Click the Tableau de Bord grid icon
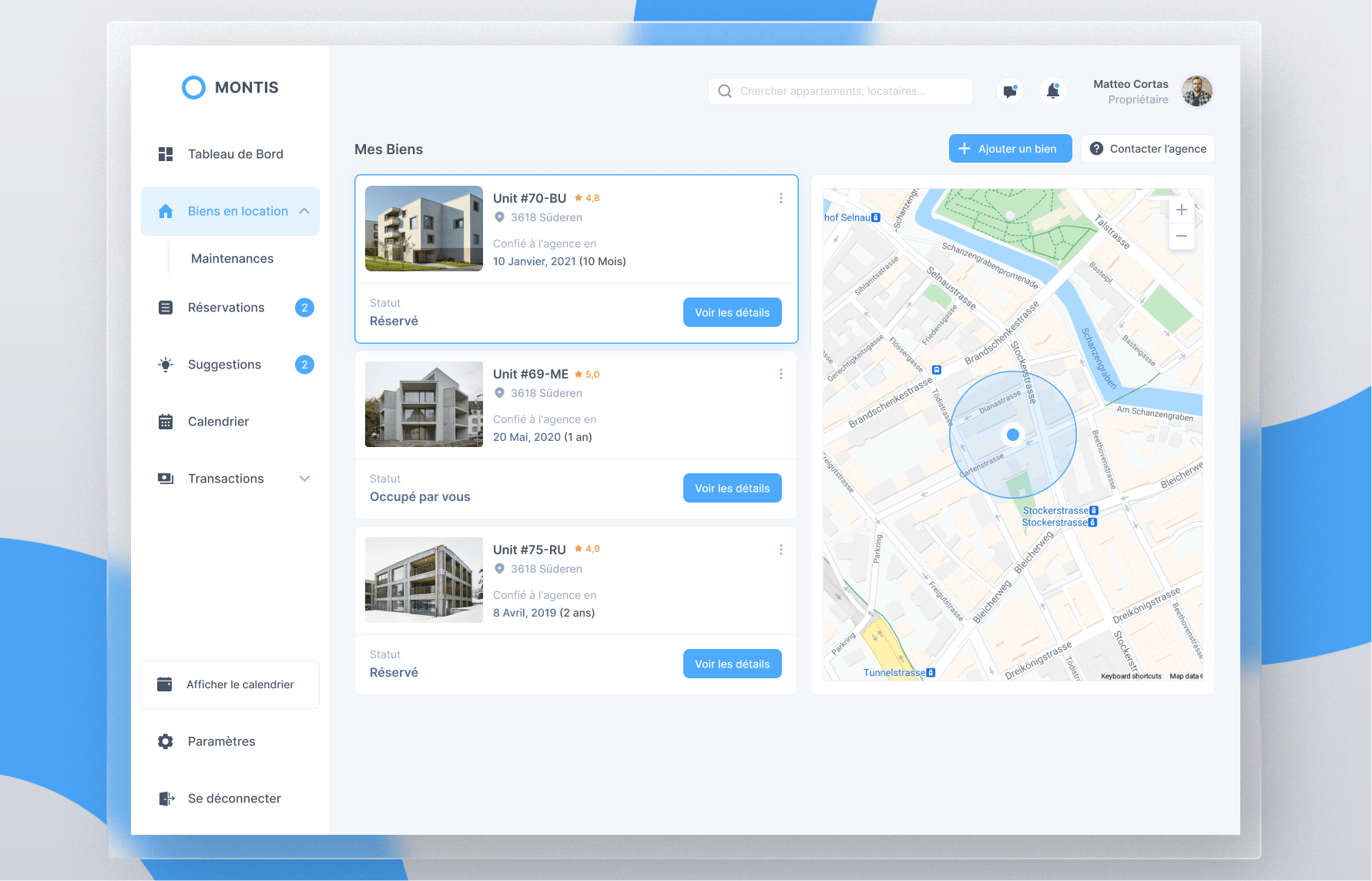Screen dimensions: 1372x881 click(x=166, y=154)
